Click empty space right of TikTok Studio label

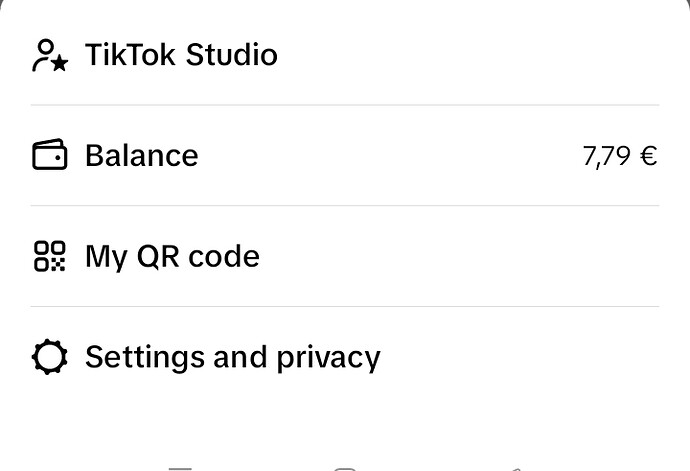click(466, 55)
